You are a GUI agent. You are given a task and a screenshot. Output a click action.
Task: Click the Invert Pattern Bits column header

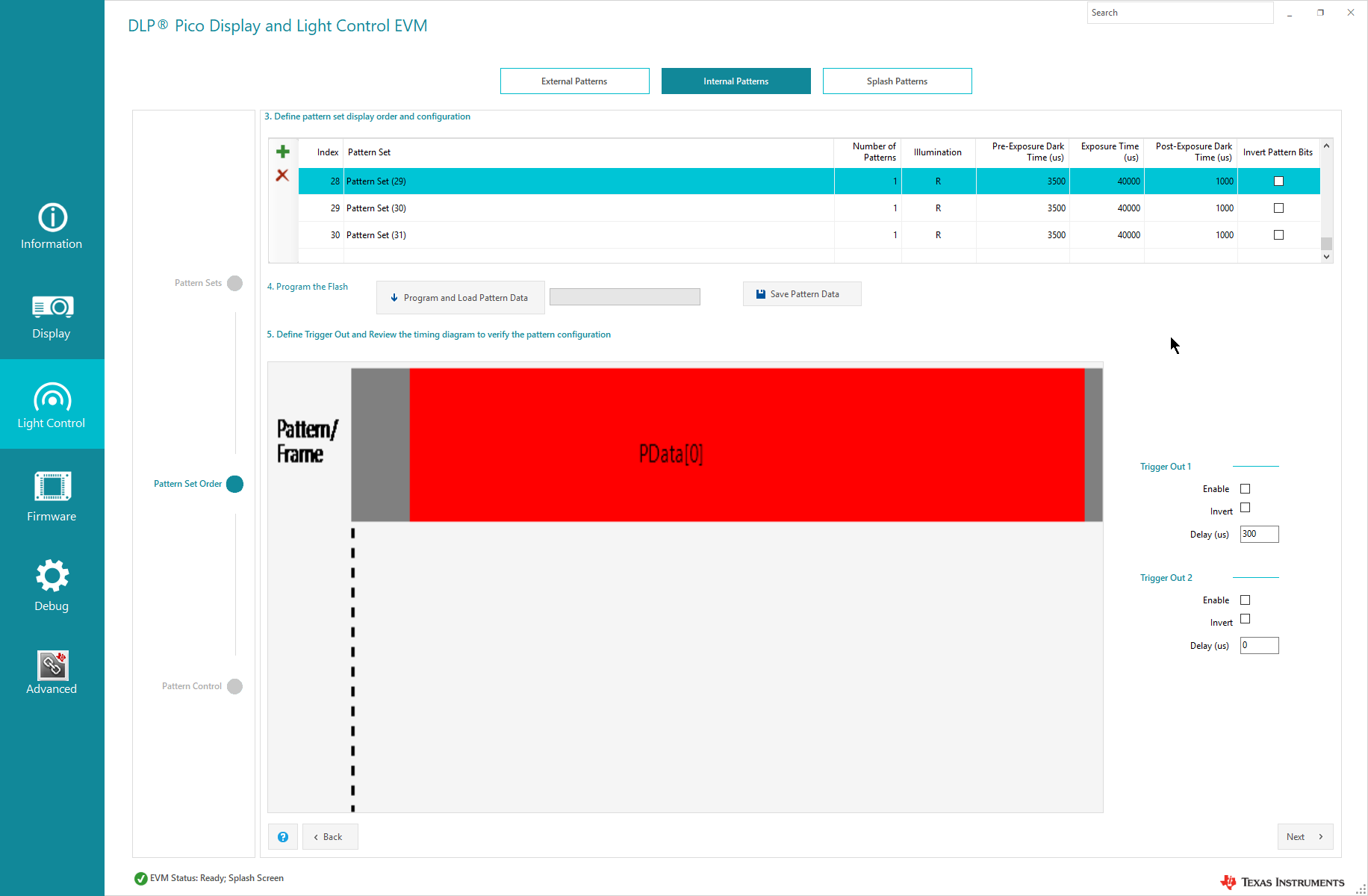(1278, 152)
